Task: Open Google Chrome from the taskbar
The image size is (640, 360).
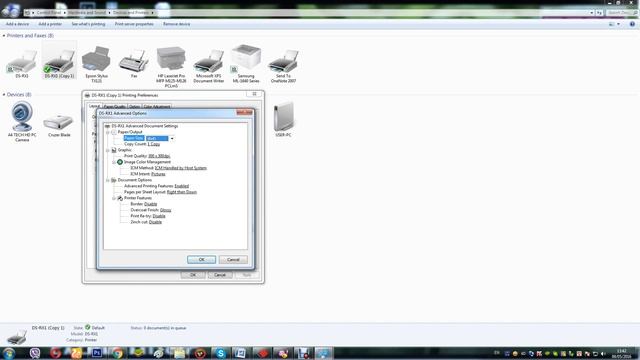Action: click(118, 353)
